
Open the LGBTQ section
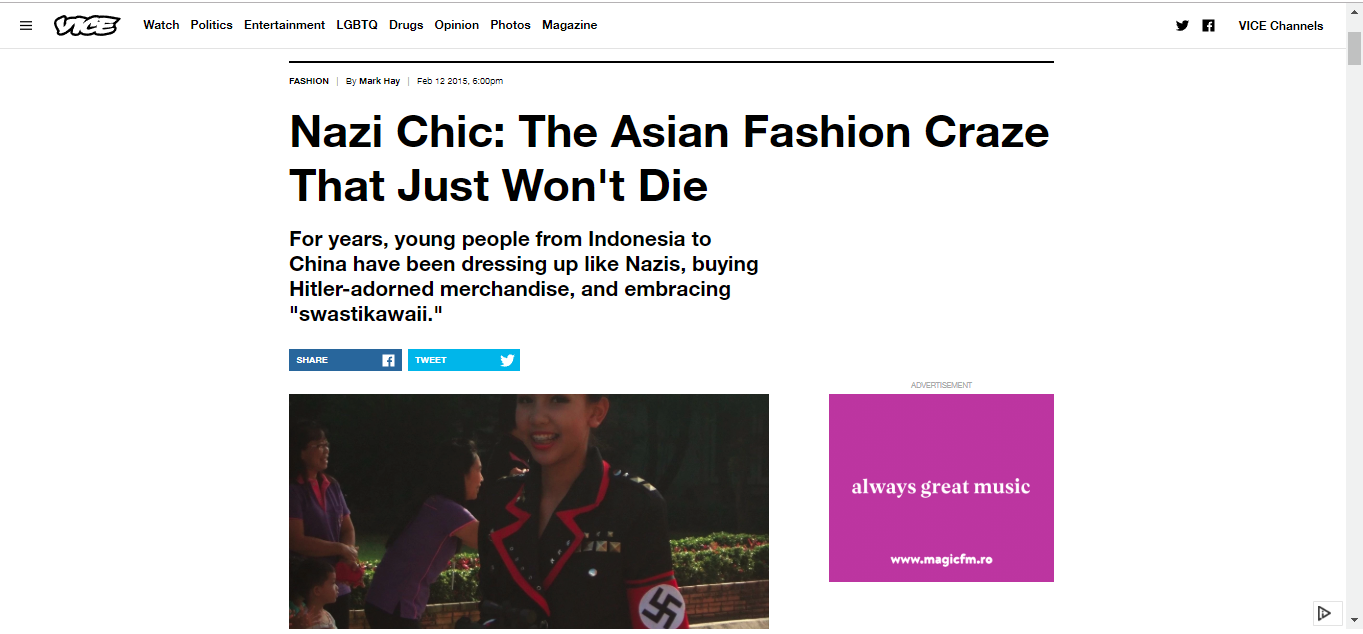[x=357, y=25]
